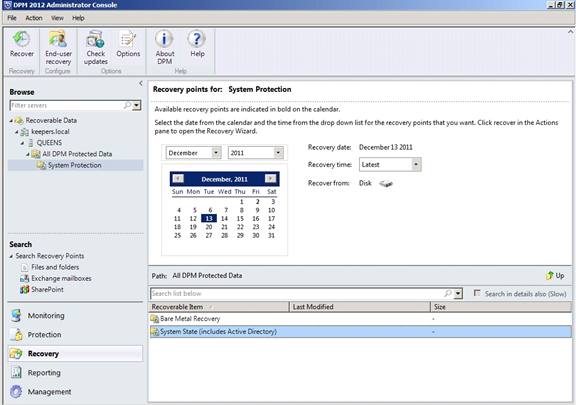Sort by Last Modified column header
This screenshot has width=576, height=405.
360,307
